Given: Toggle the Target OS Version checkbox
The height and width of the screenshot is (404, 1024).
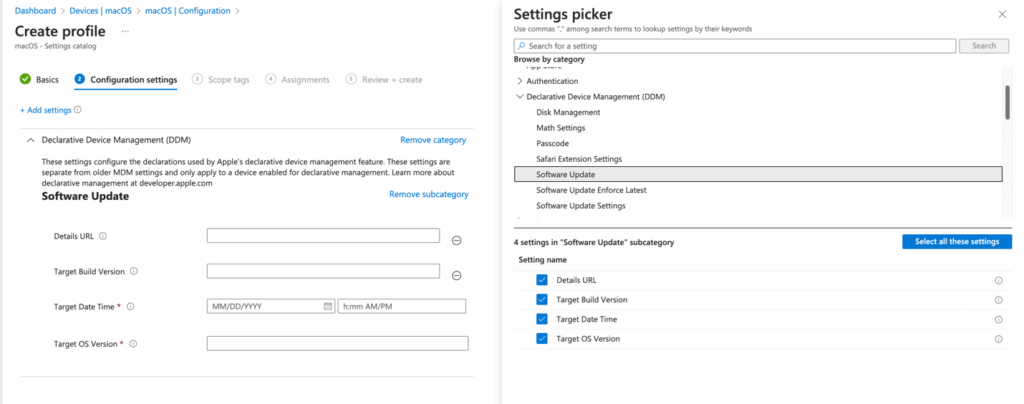Looking at the screenshot, I should click(542, 339).
